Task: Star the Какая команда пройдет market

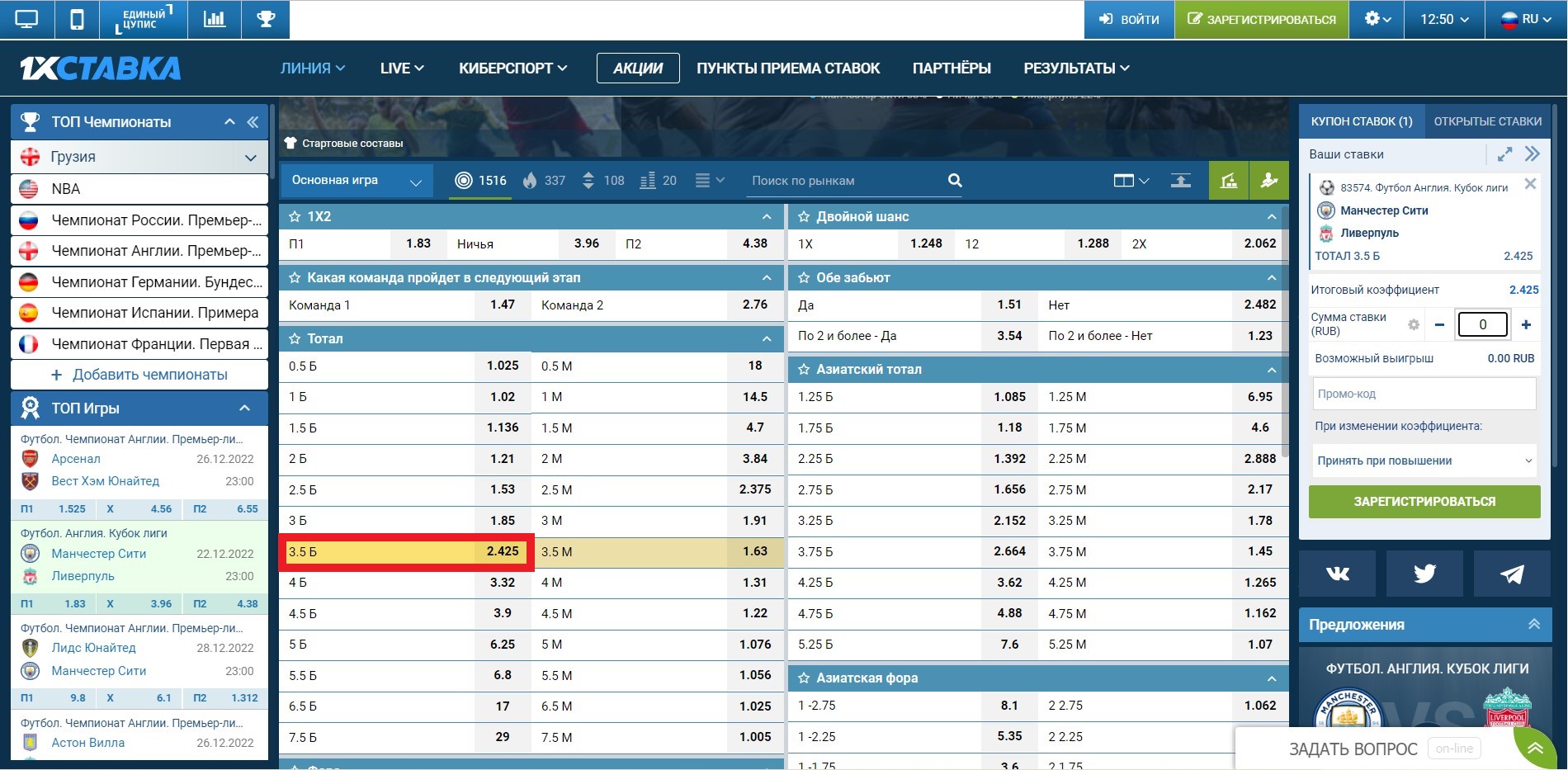Action: coord(295,278)
